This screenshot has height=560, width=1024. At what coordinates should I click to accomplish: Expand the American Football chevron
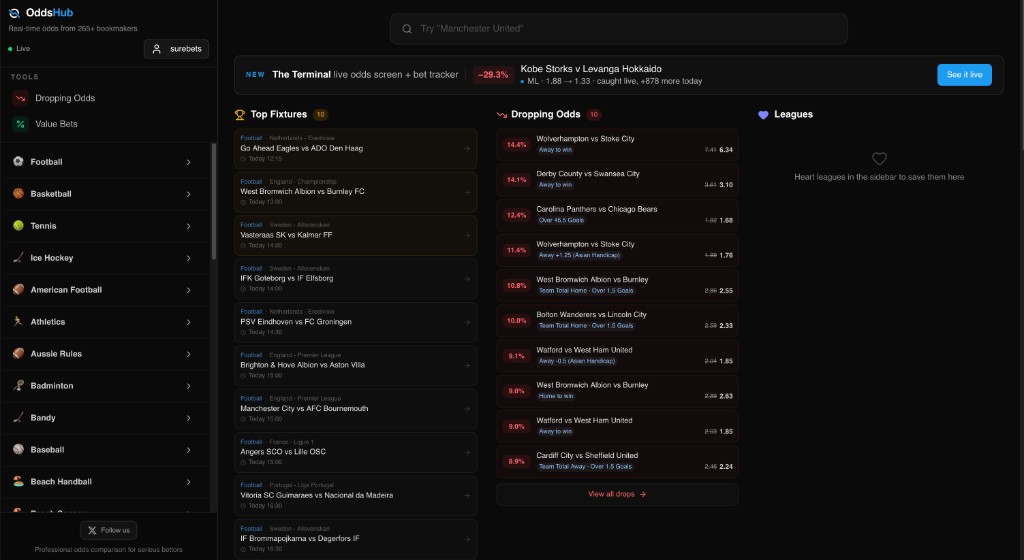click(x=188, y=290)
